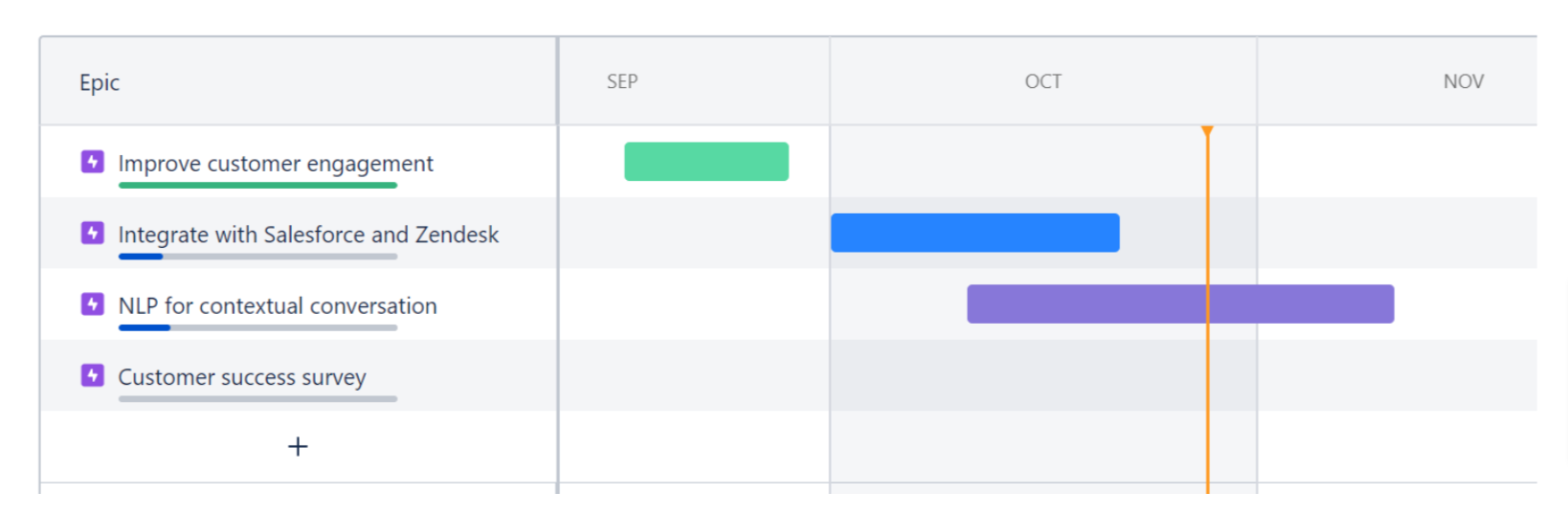
Task: Click the Epic column header
Action: (x=100, y=82)
